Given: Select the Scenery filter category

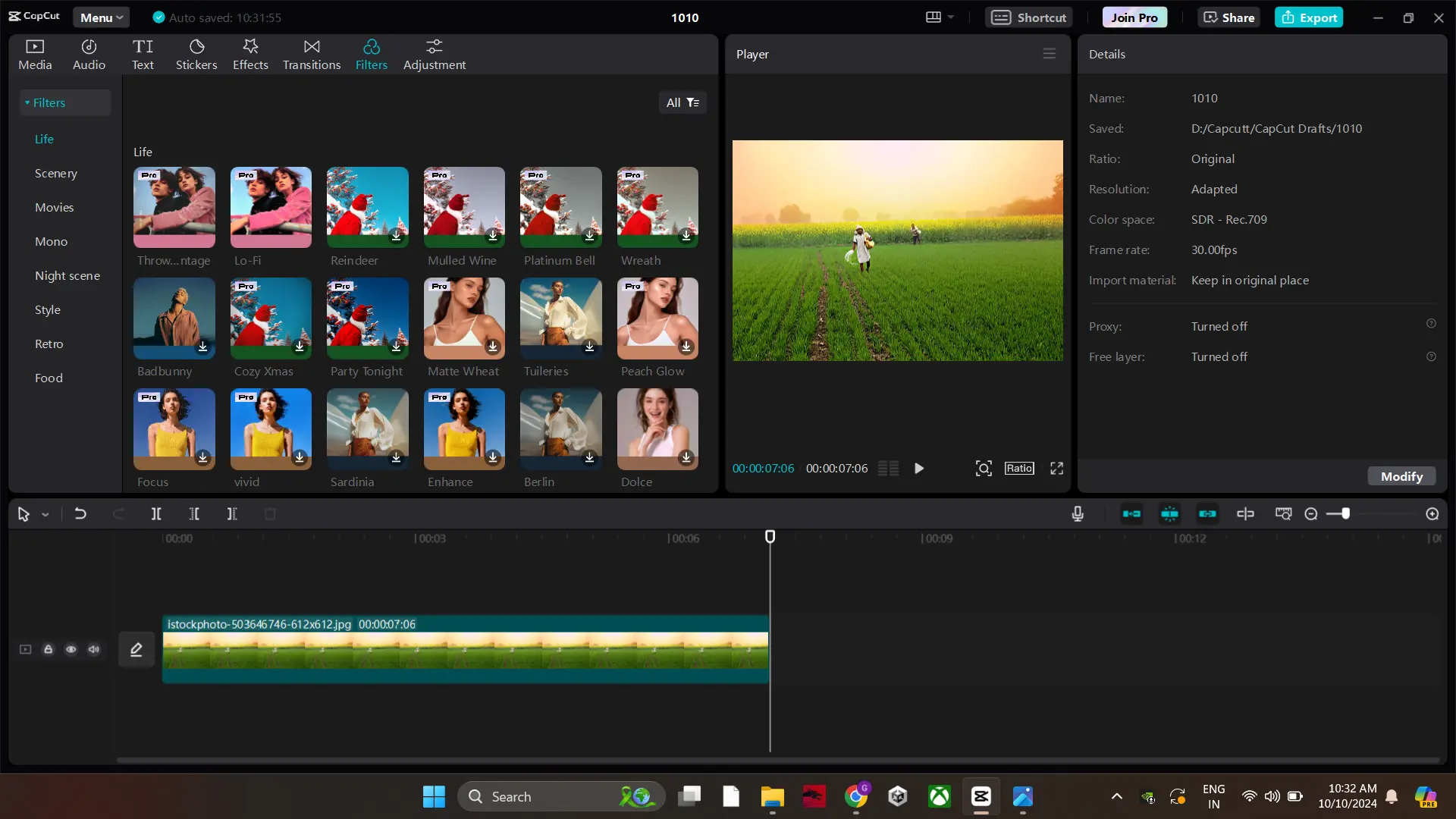Looking at the screenshot, I should coord(56,173).
